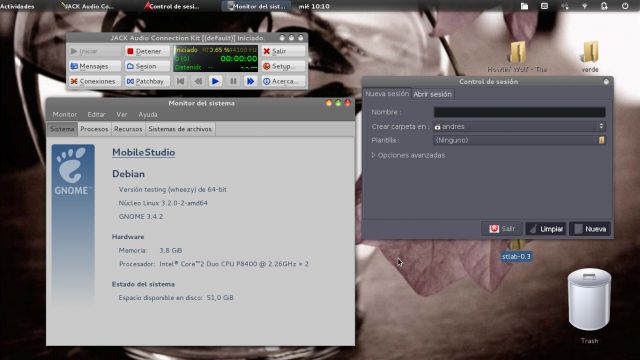Open the Plantilla dropdown
640x360 pixels.
point(519,140)
